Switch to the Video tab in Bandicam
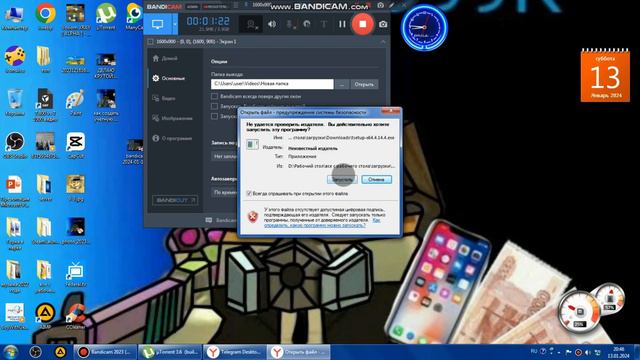The image size is (640, 360). point(164,98)
